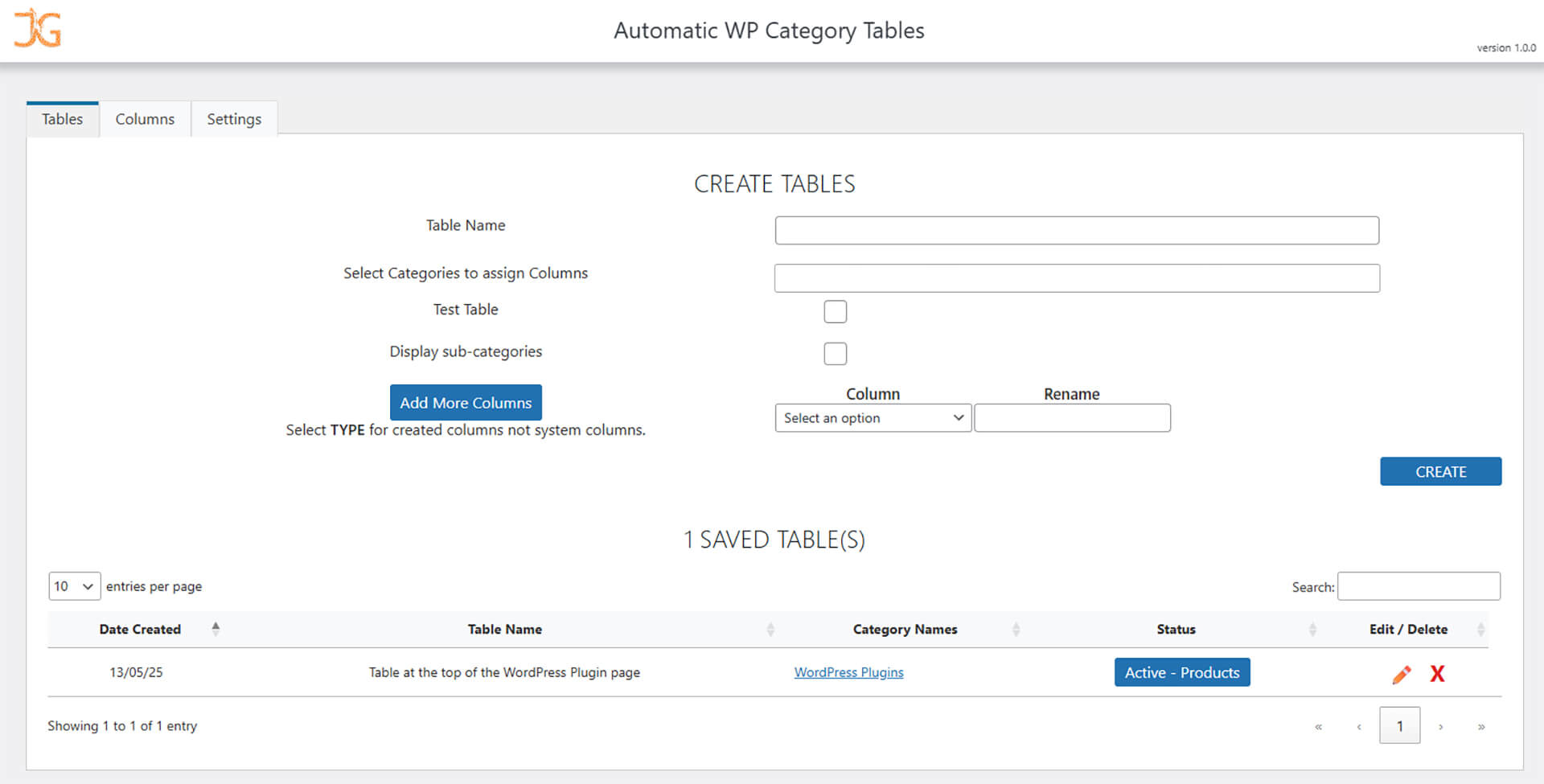
Task: Click the 'Automatic WP Category Tables' title
Action: (769, 31)
